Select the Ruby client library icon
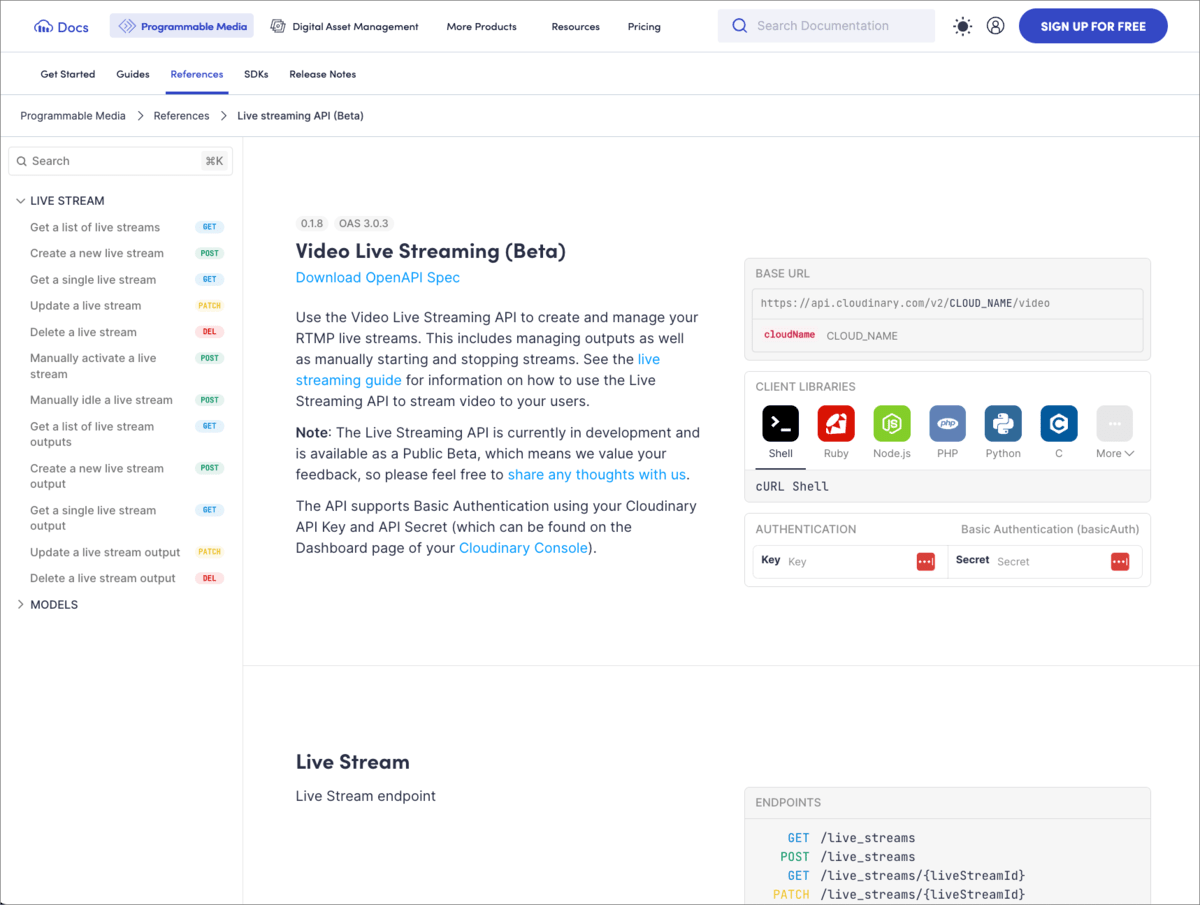Image resolution: width=1200 pixels, height=905 pixels. pos(836,423)
